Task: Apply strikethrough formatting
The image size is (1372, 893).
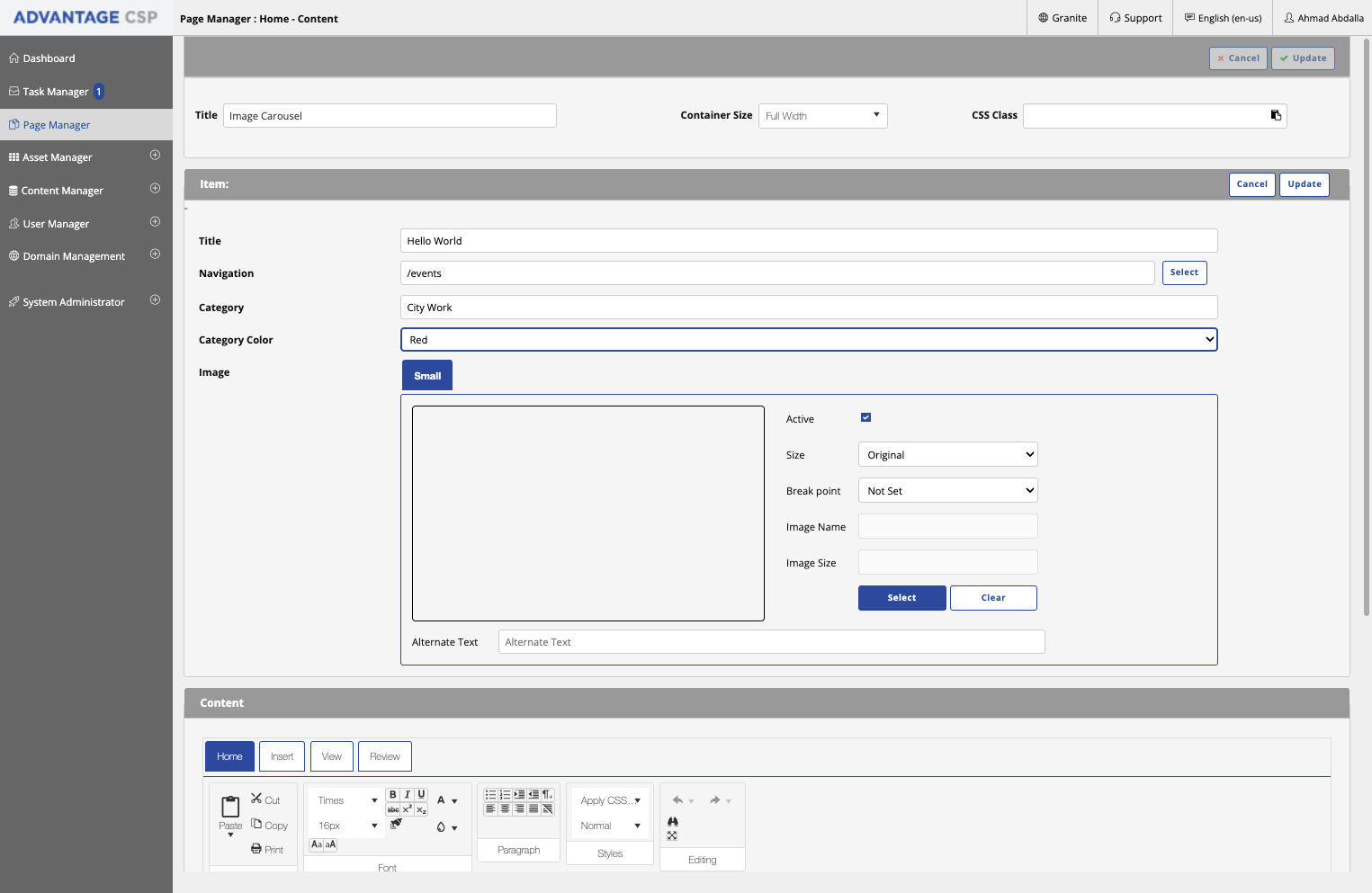Action: (x=393, y=809)
